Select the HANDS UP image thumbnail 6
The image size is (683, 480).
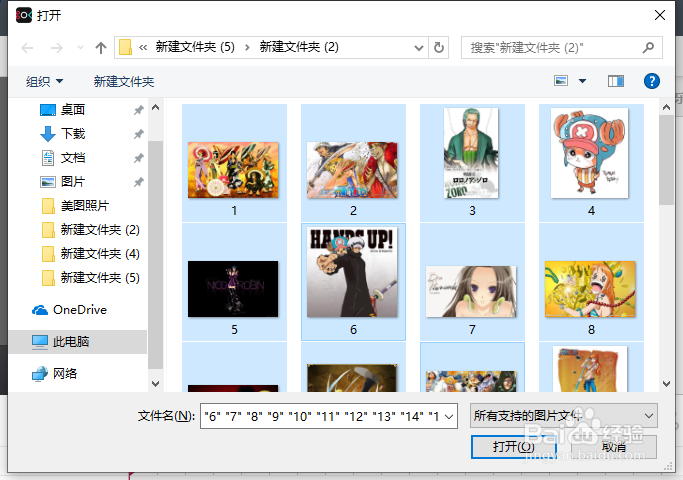pos(353,282)
